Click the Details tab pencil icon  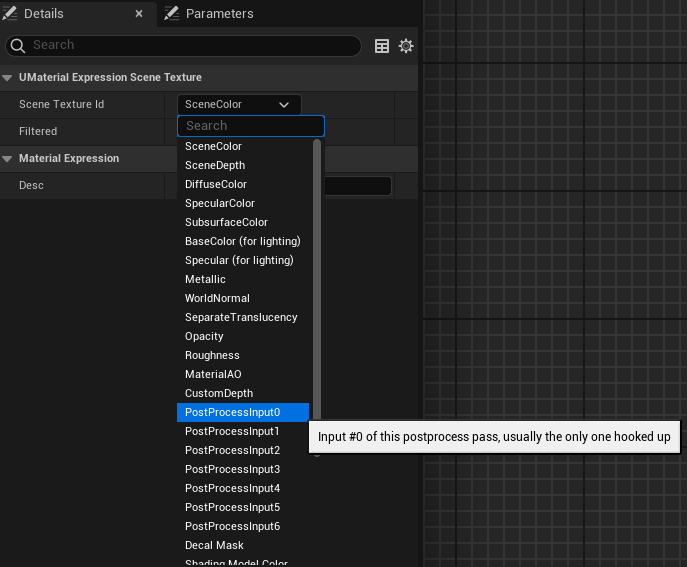point(10,14)
